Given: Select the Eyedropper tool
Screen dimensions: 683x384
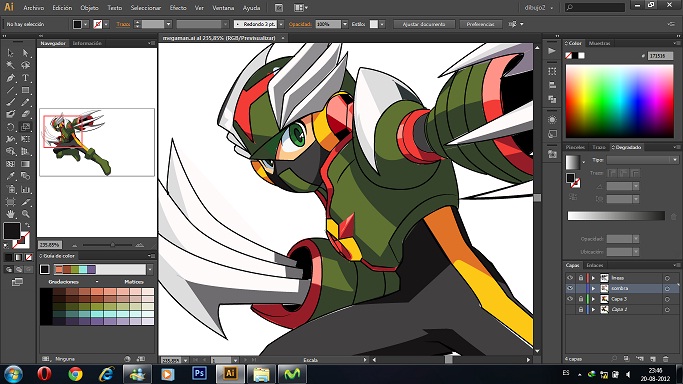Looking at the screenshot, I should click(10, 176).
